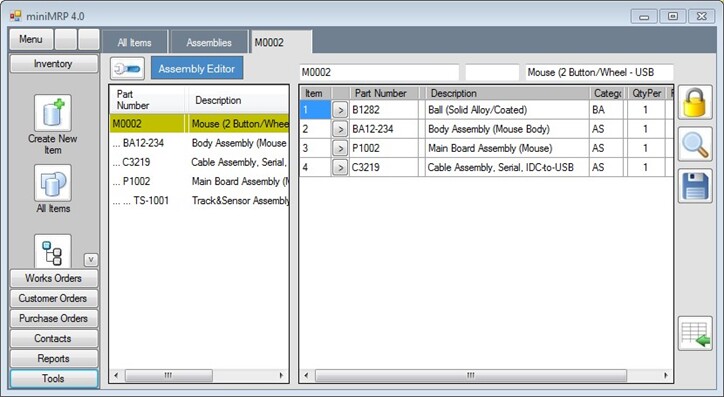Click the wrench tool icon button

pos(127,69)
